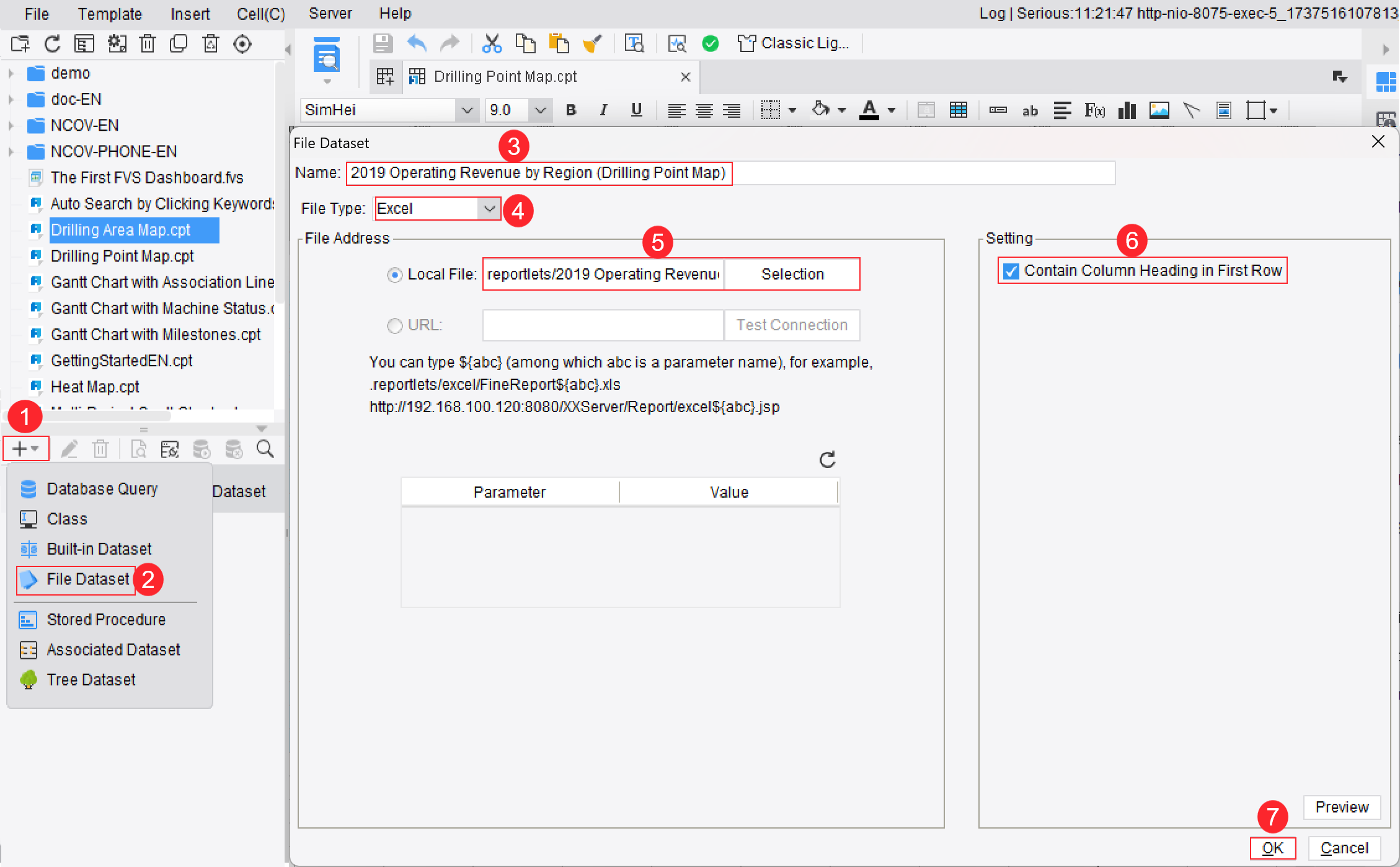Click the dataset search magnifier icon

pyautogui.click(x=265, y=449)
